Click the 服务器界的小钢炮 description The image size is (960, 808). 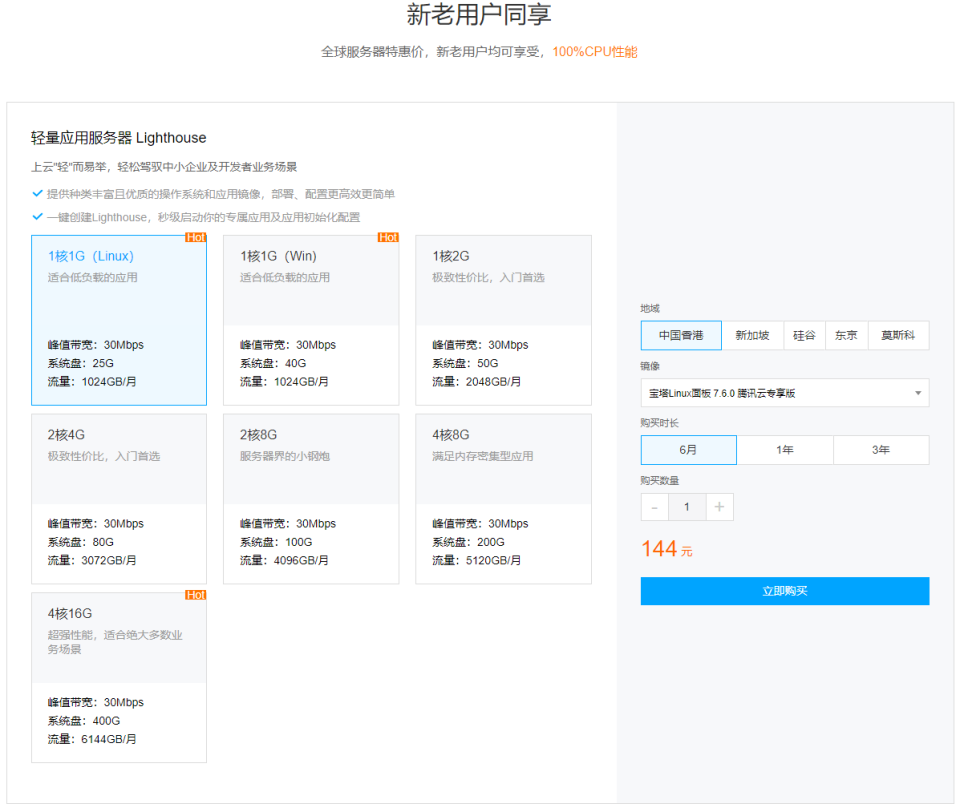[x=285, y=456]
